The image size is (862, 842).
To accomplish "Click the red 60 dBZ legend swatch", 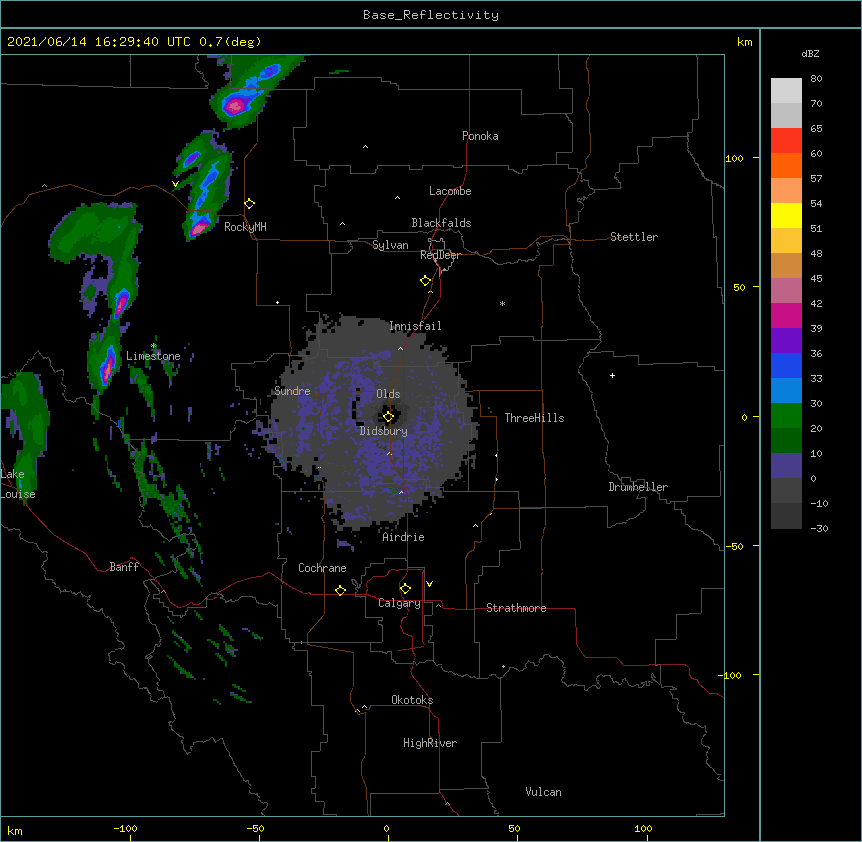I will click(786, 140).
